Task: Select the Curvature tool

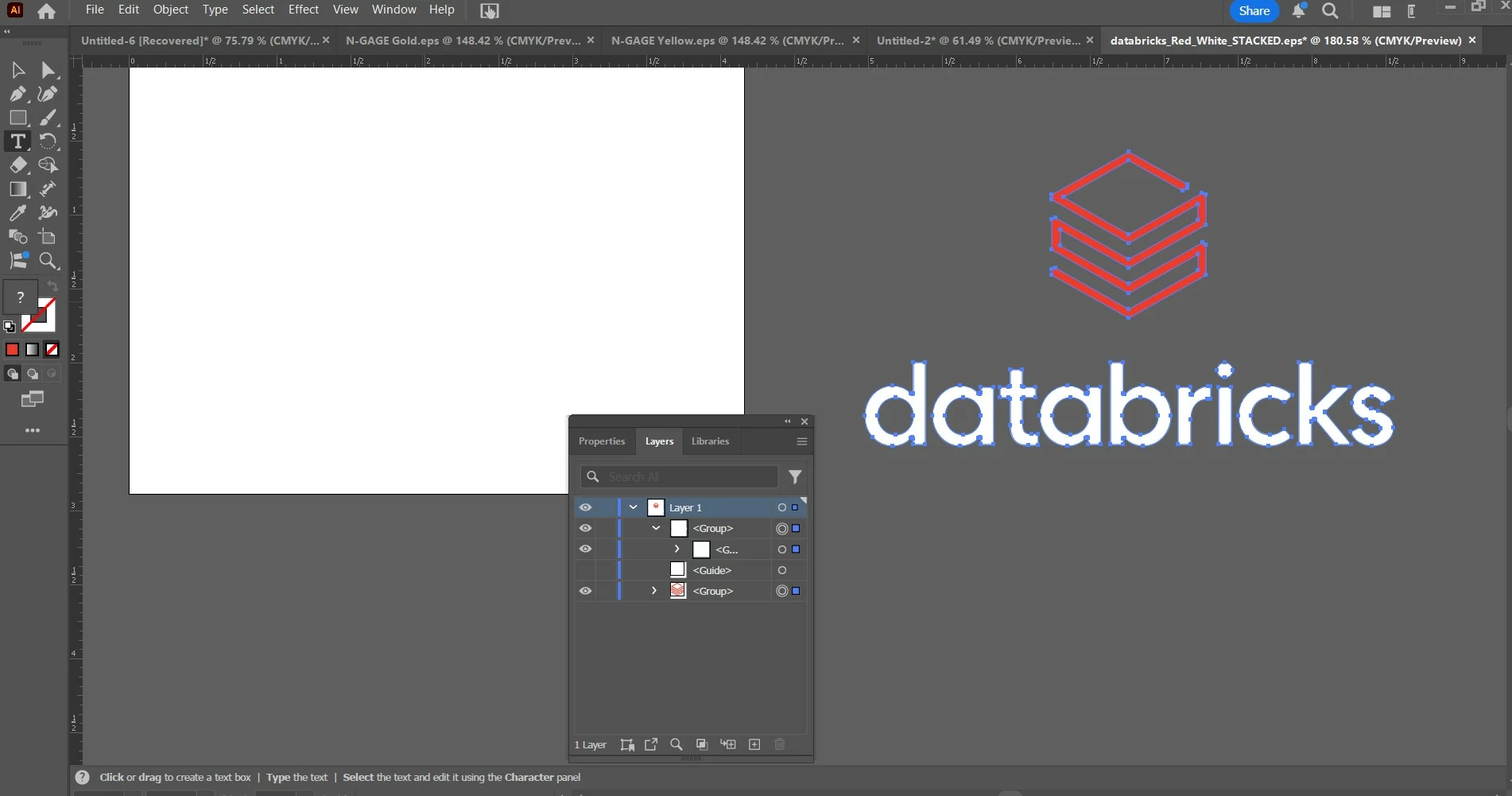Action: [48, 94]
